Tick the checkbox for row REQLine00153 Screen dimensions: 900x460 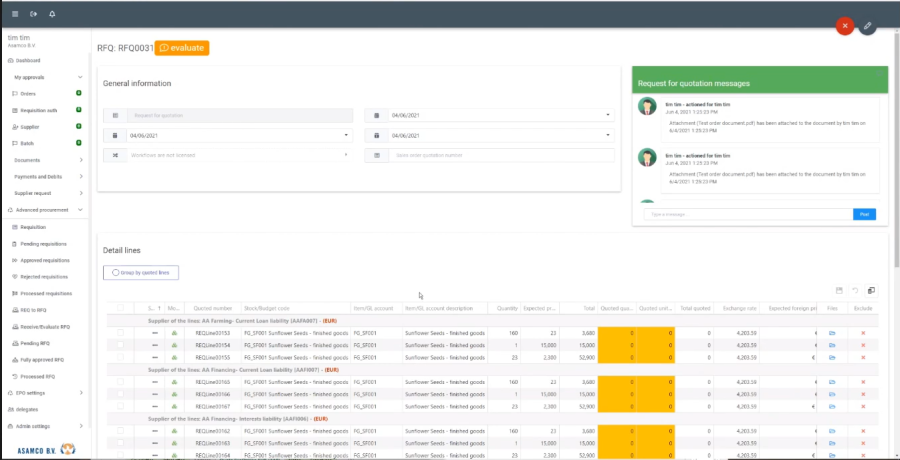[121, 332]
